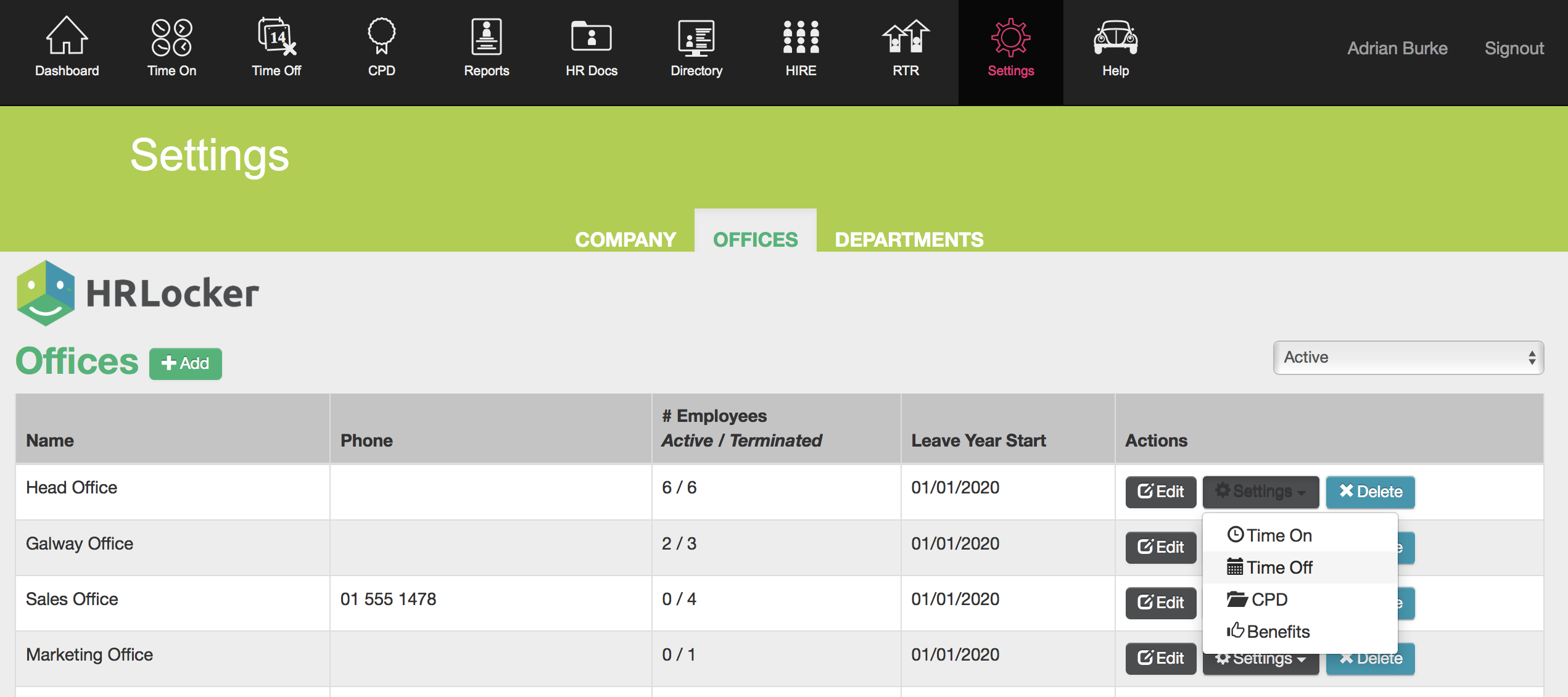Go to the Time Off calendar icon
The height and width of the screenshot is (697, 1568).
coord(276,37)
